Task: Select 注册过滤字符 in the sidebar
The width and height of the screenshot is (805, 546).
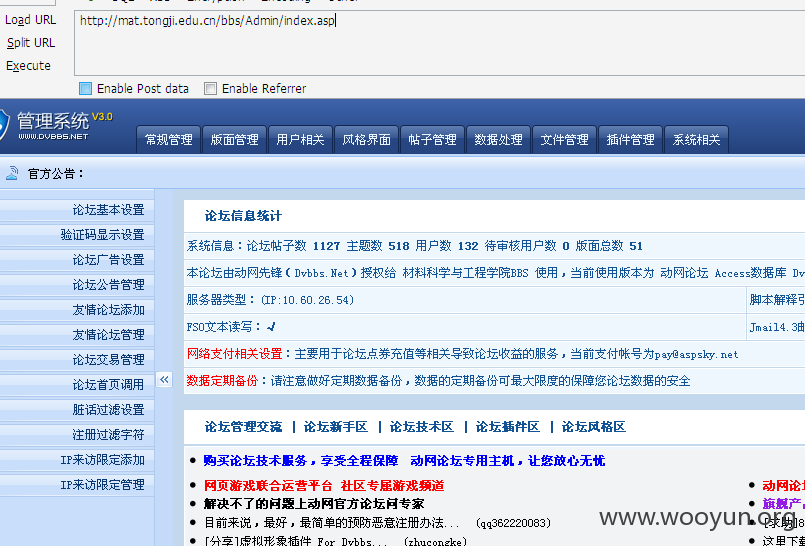Action: click(x=77, y=435)
